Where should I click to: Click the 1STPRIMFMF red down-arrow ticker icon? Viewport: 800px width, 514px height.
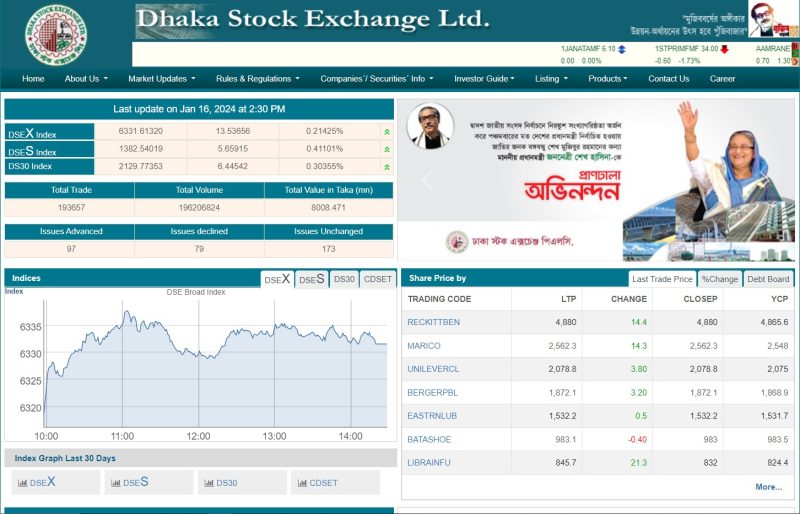click(724, 48)
